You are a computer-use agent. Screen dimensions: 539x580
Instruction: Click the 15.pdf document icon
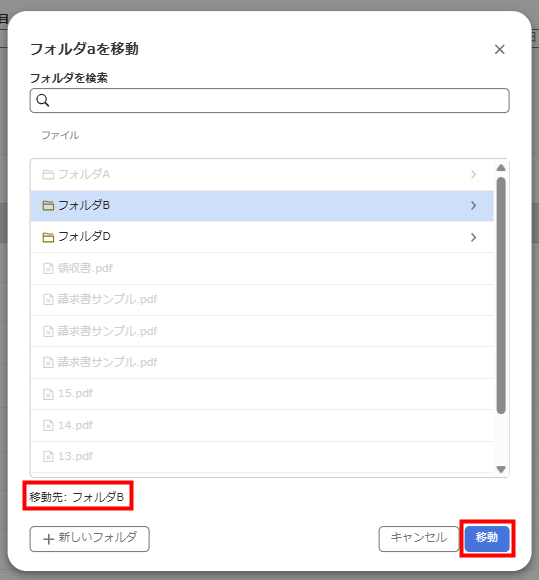[x=48, y=394]
